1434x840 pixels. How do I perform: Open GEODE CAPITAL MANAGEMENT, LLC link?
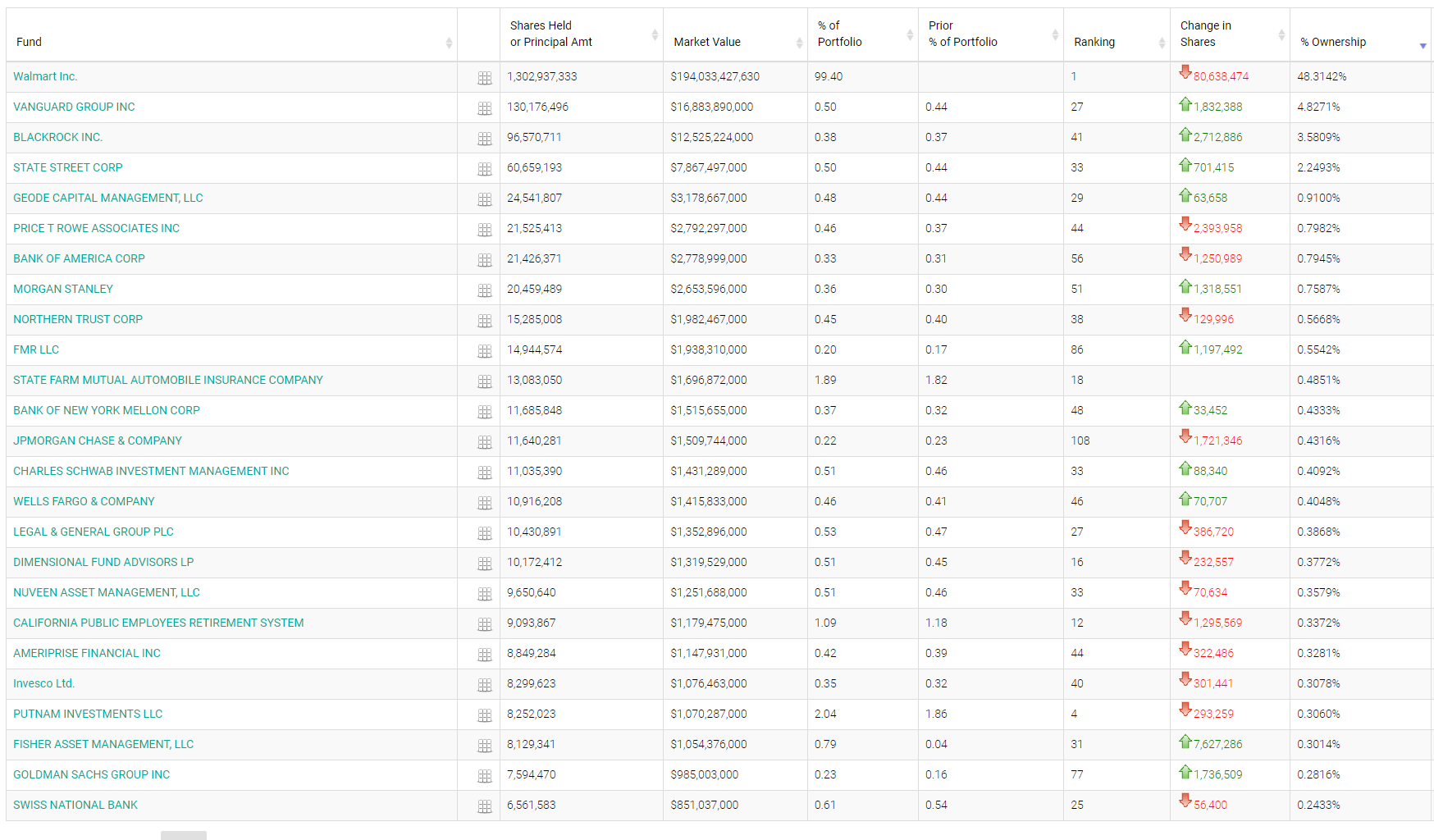pos(107,198)
